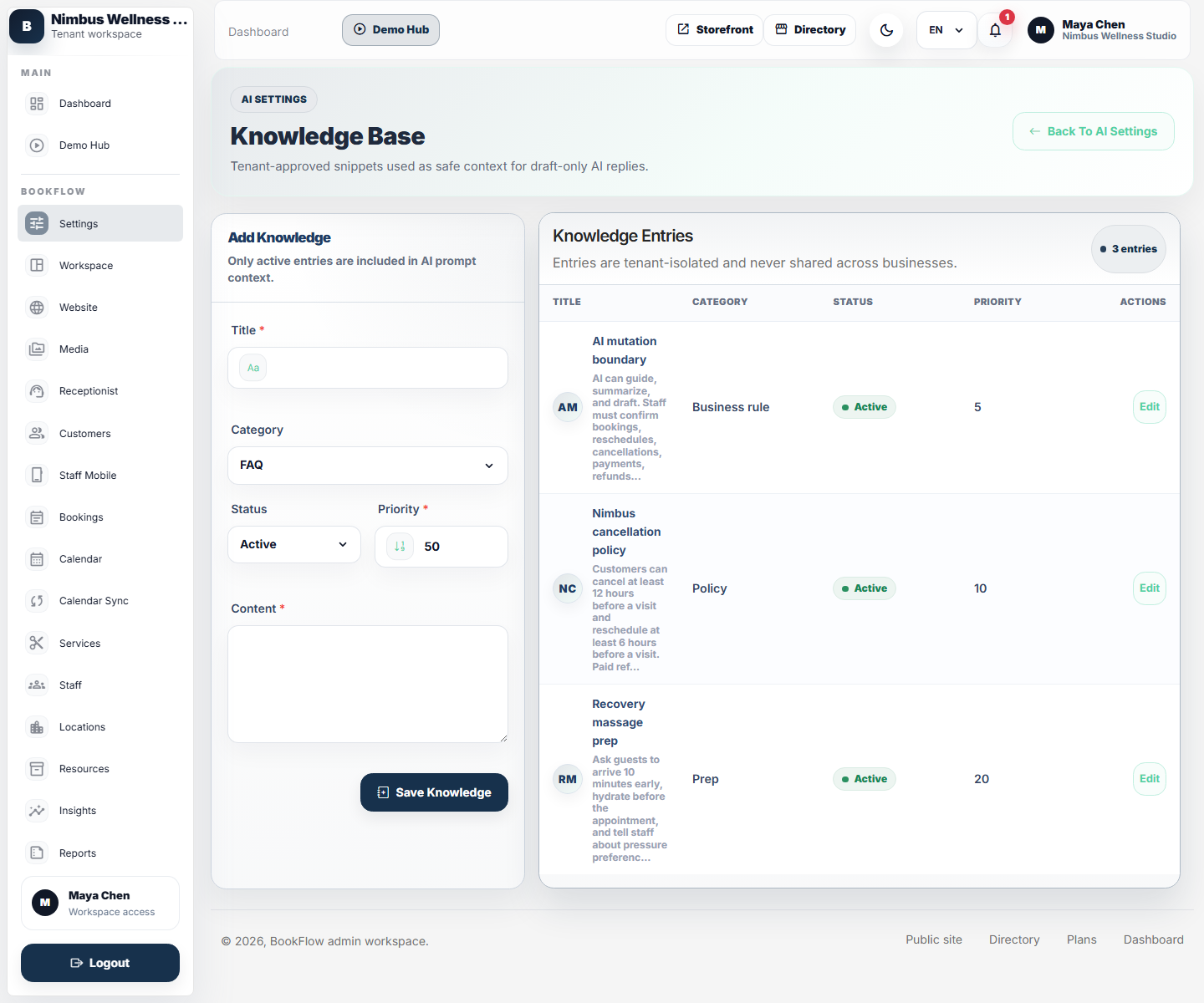Click the Logout button

tap(100, 963)
